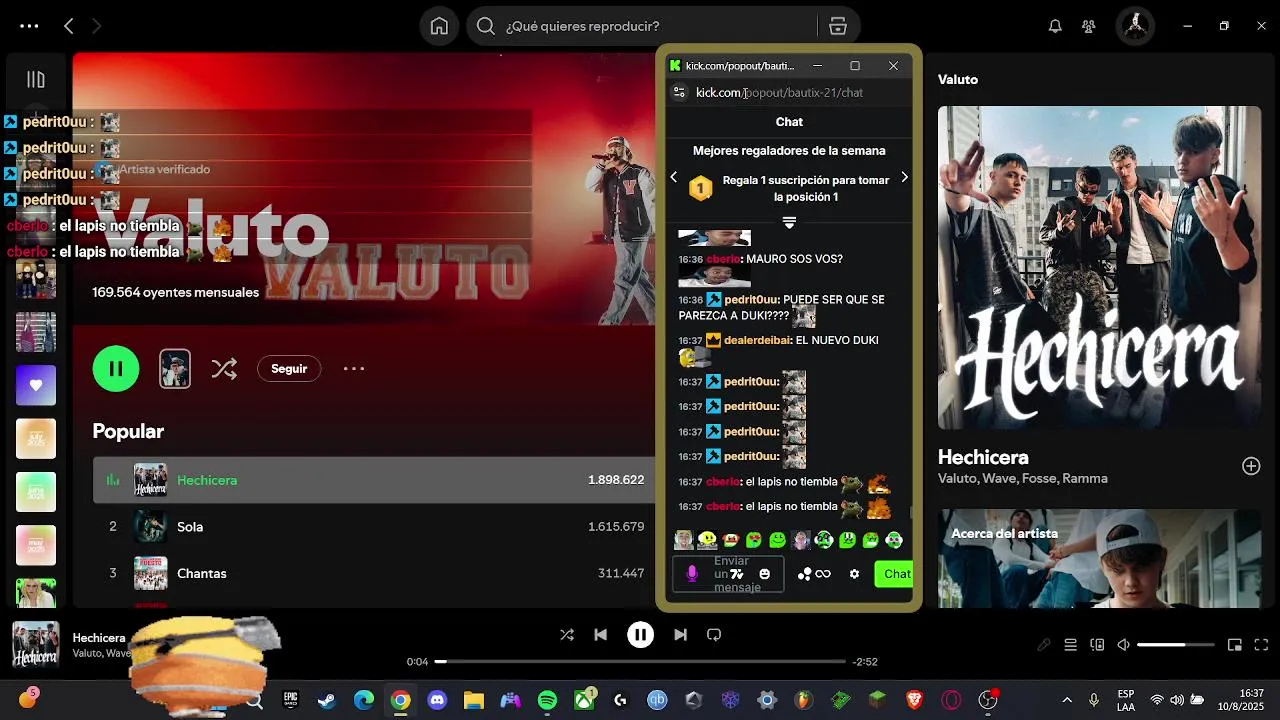Click Kick chat message input
This screenshot has height=720, width=1280.
(x=730, y=574)
